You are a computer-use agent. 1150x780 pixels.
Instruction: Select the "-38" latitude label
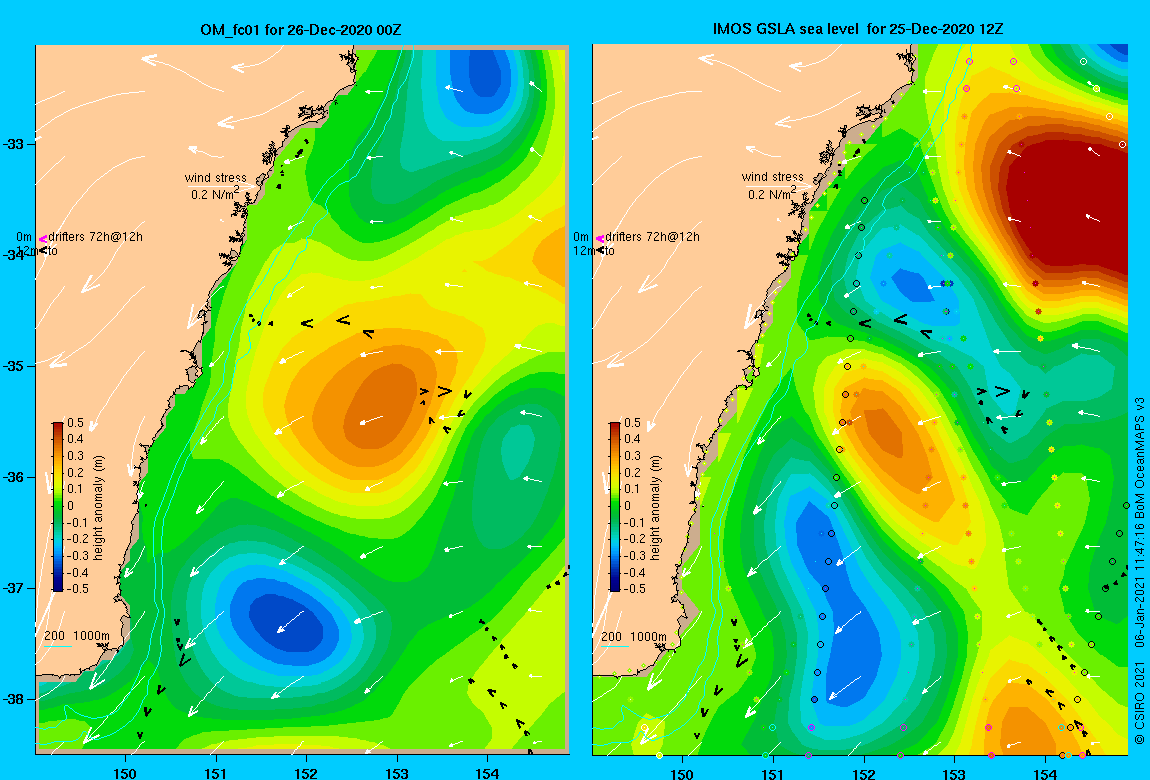(15, 699)
